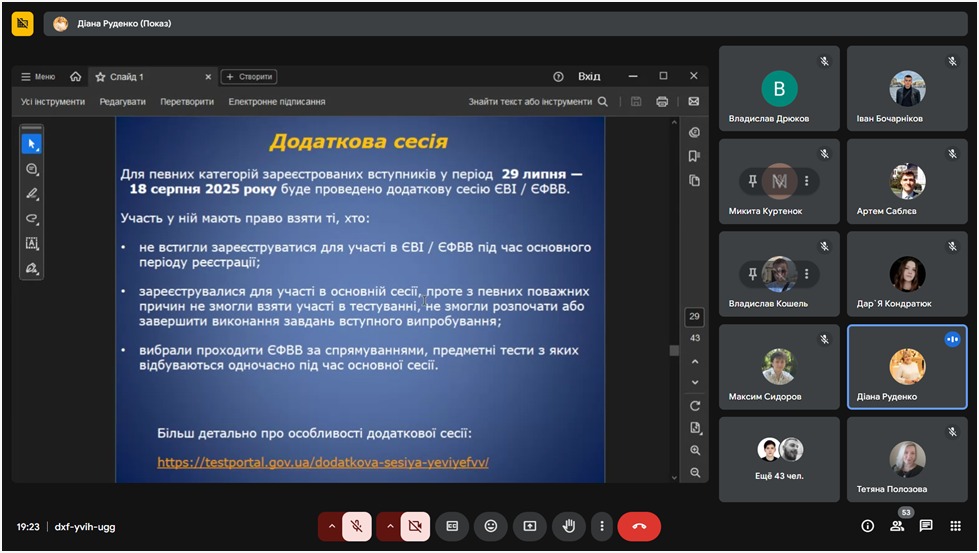Image resolution: width=979 pixels, height=553 pixels.
Task: Open the emoji reactions button
Action: point(491,526)
